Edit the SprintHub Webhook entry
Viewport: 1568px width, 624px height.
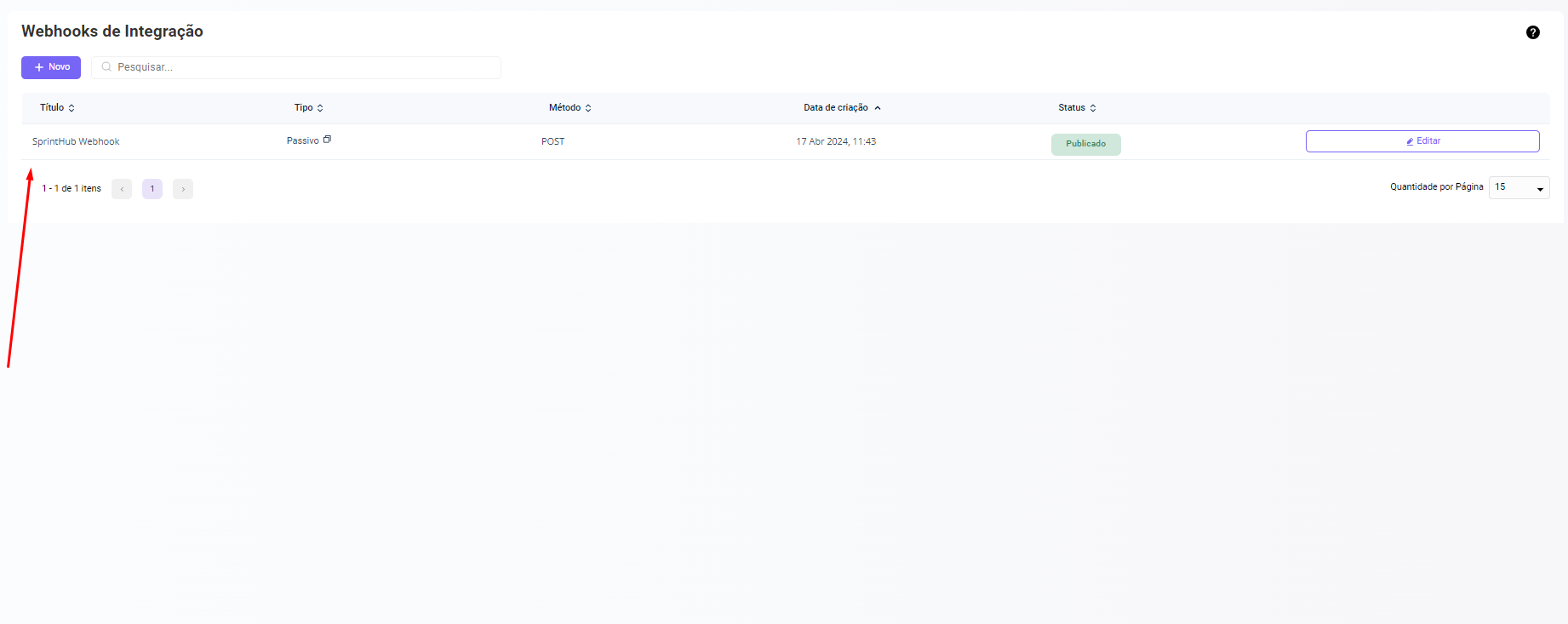[x=1422, y=141]
